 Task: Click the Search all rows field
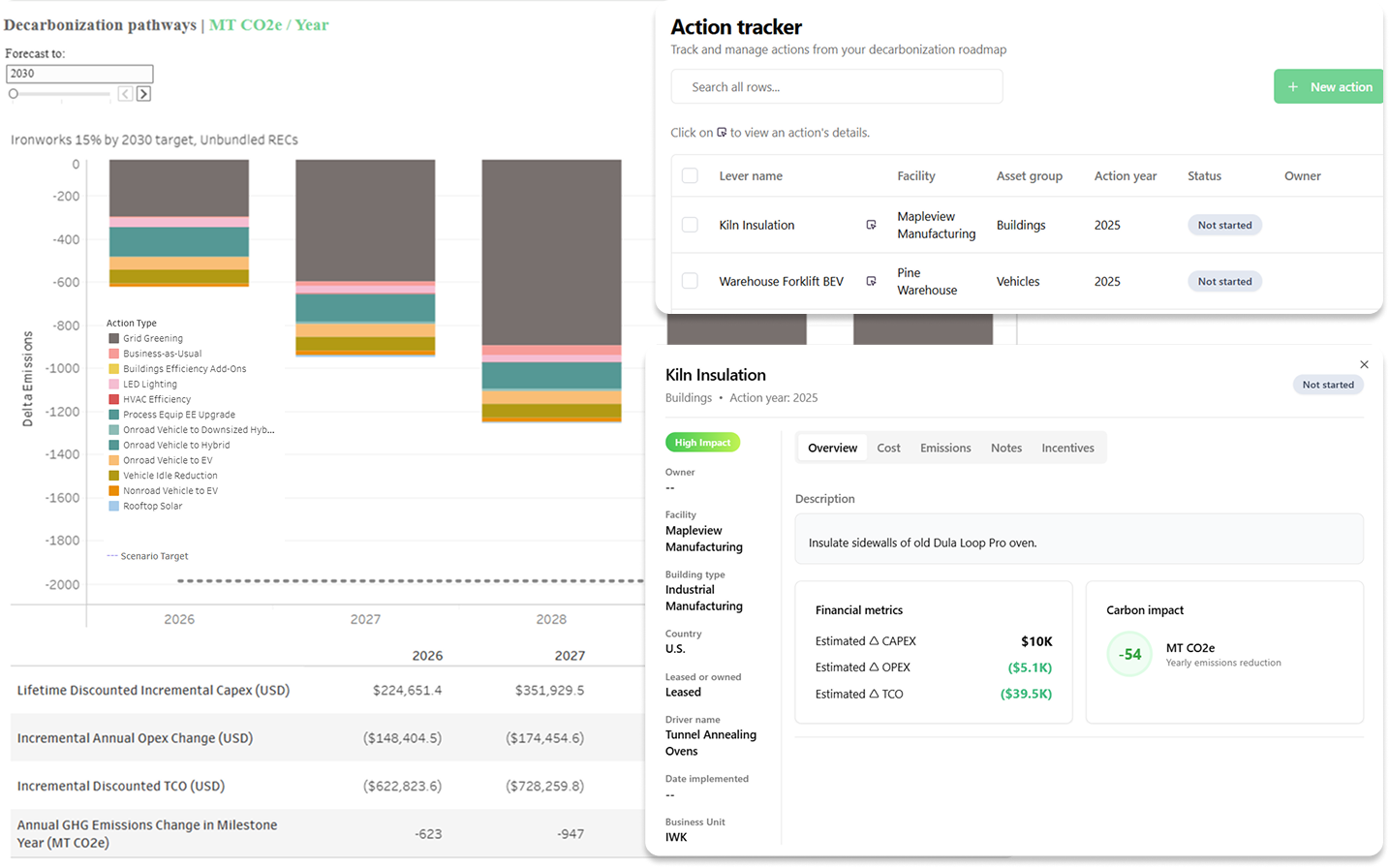point(837,87)
